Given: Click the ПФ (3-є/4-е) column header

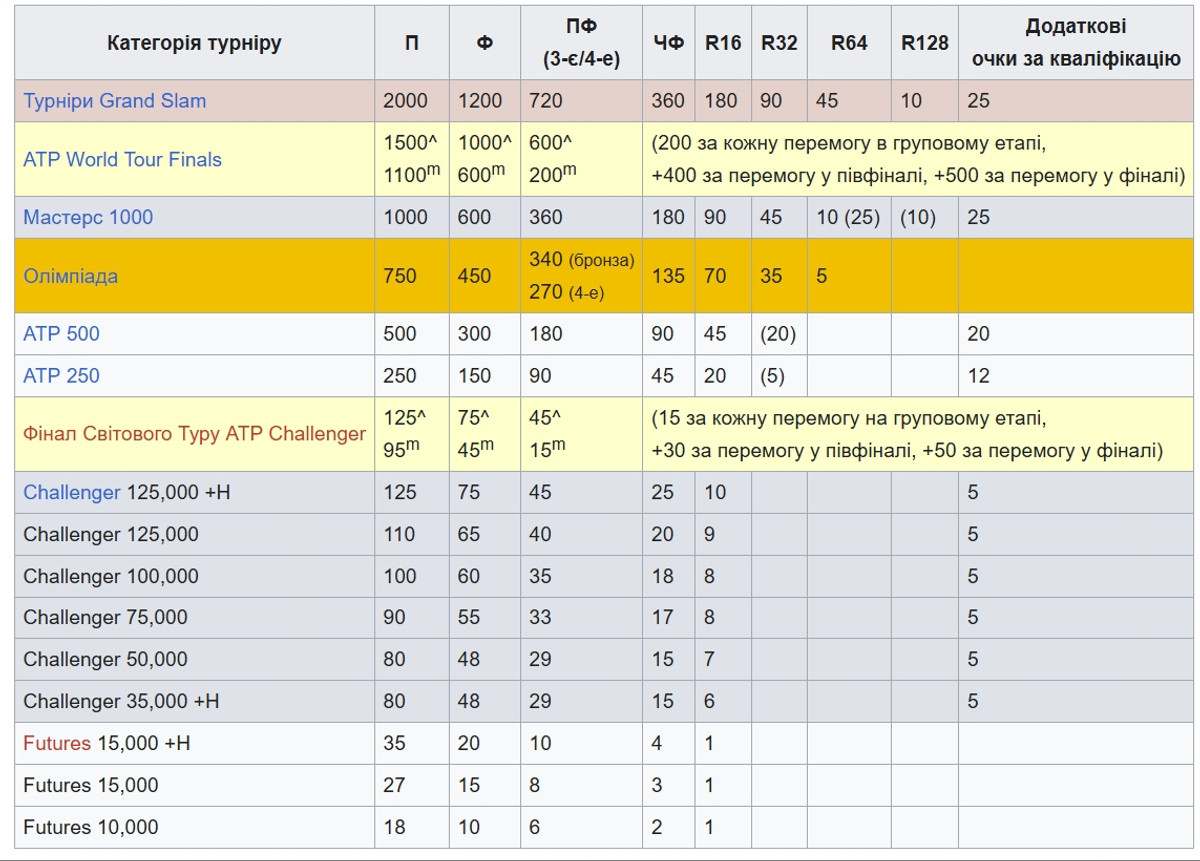Looking at the screenshot, I should click(581, 43).
